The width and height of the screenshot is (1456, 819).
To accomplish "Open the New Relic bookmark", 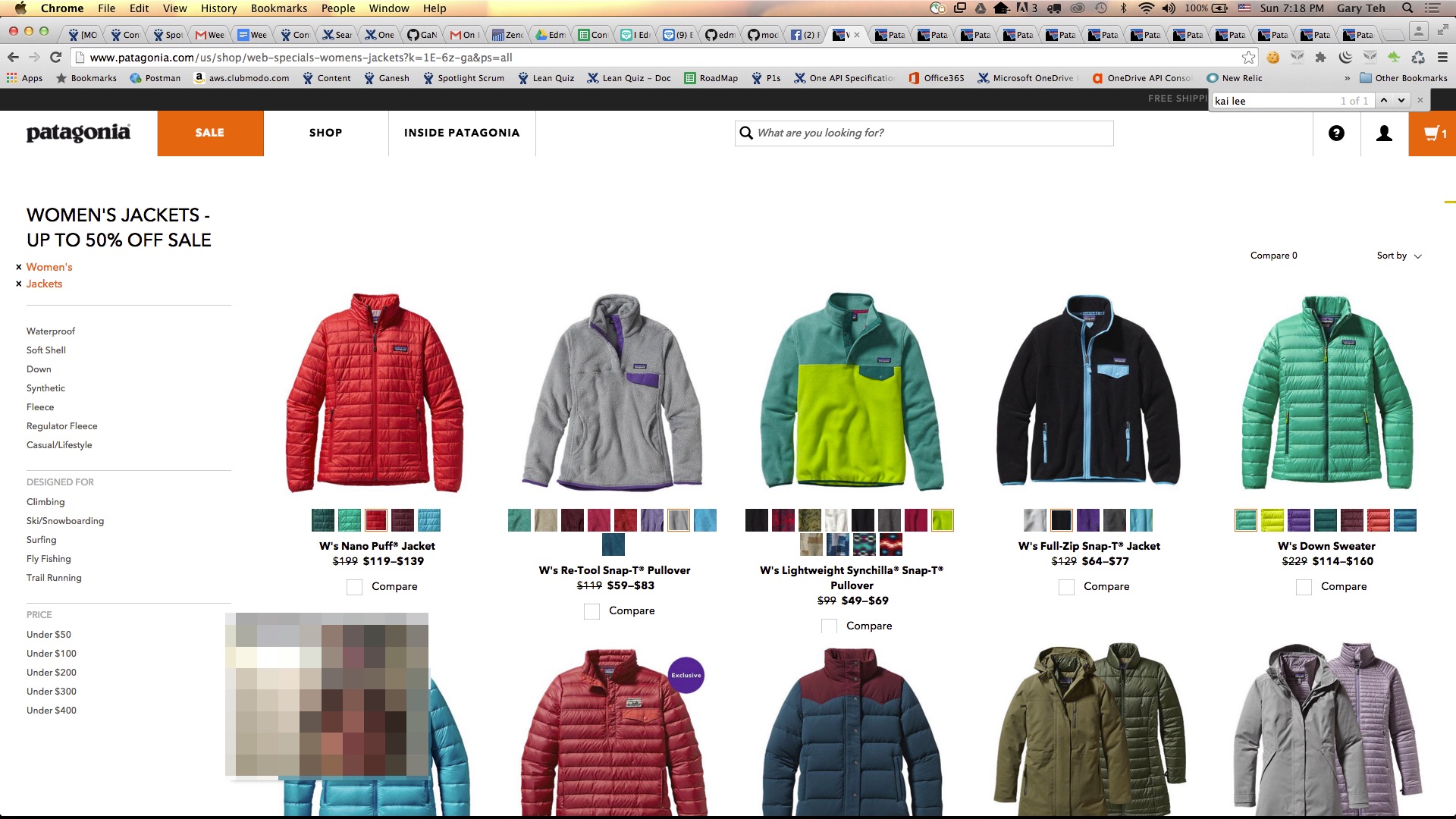I will coord(1235,78).
